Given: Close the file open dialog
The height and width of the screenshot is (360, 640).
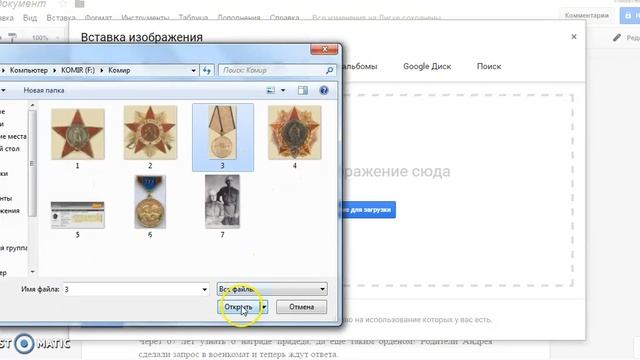Looking at the screenshot, I should point(324,49).
